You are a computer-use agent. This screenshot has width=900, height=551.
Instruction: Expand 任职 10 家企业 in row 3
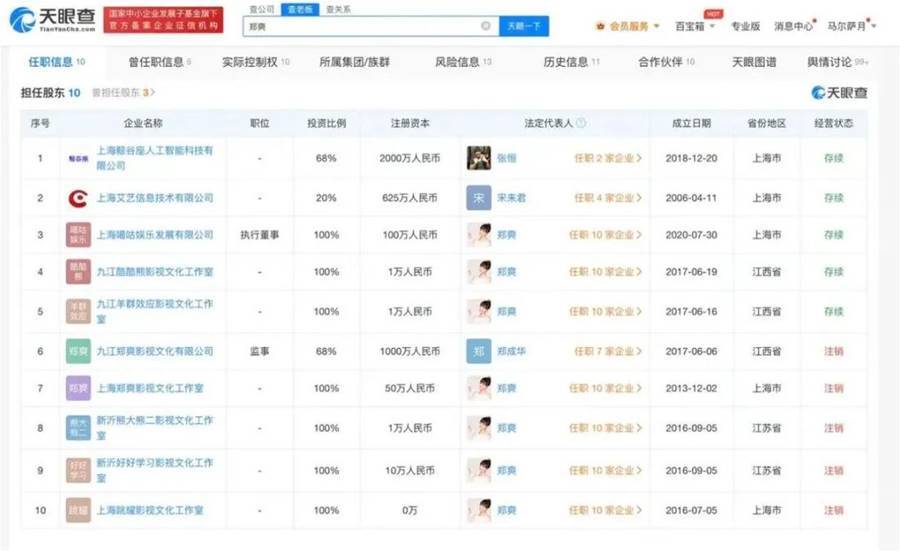coord(605,235)
